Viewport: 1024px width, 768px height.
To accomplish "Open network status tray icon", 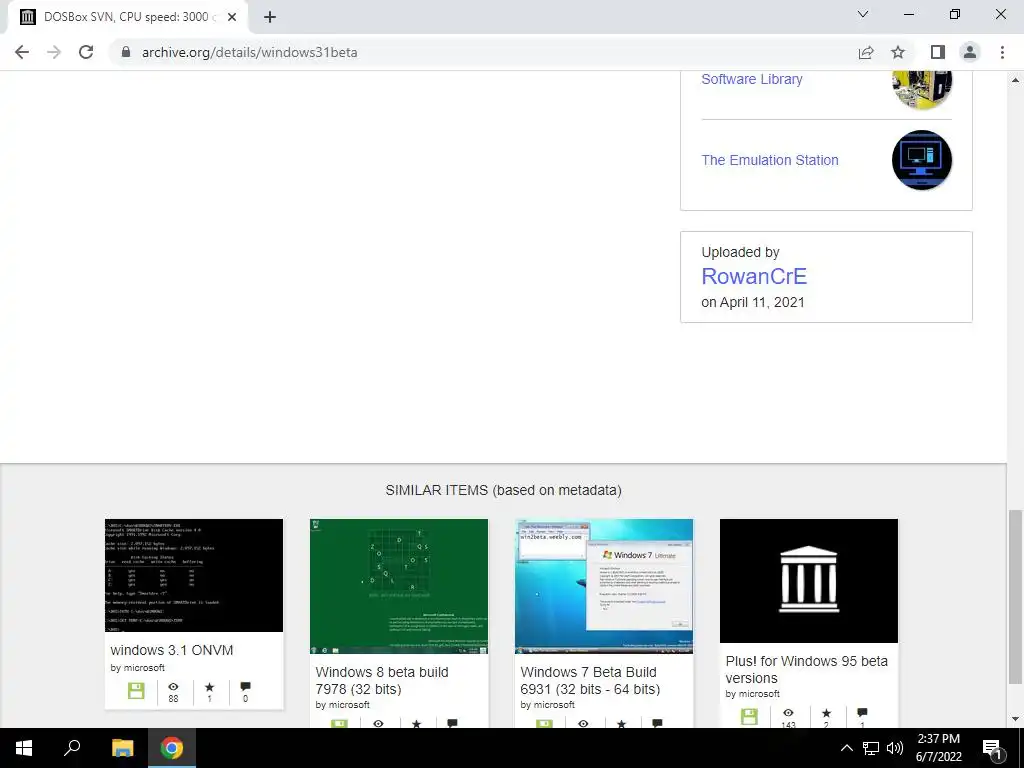I will pos(871,748).
